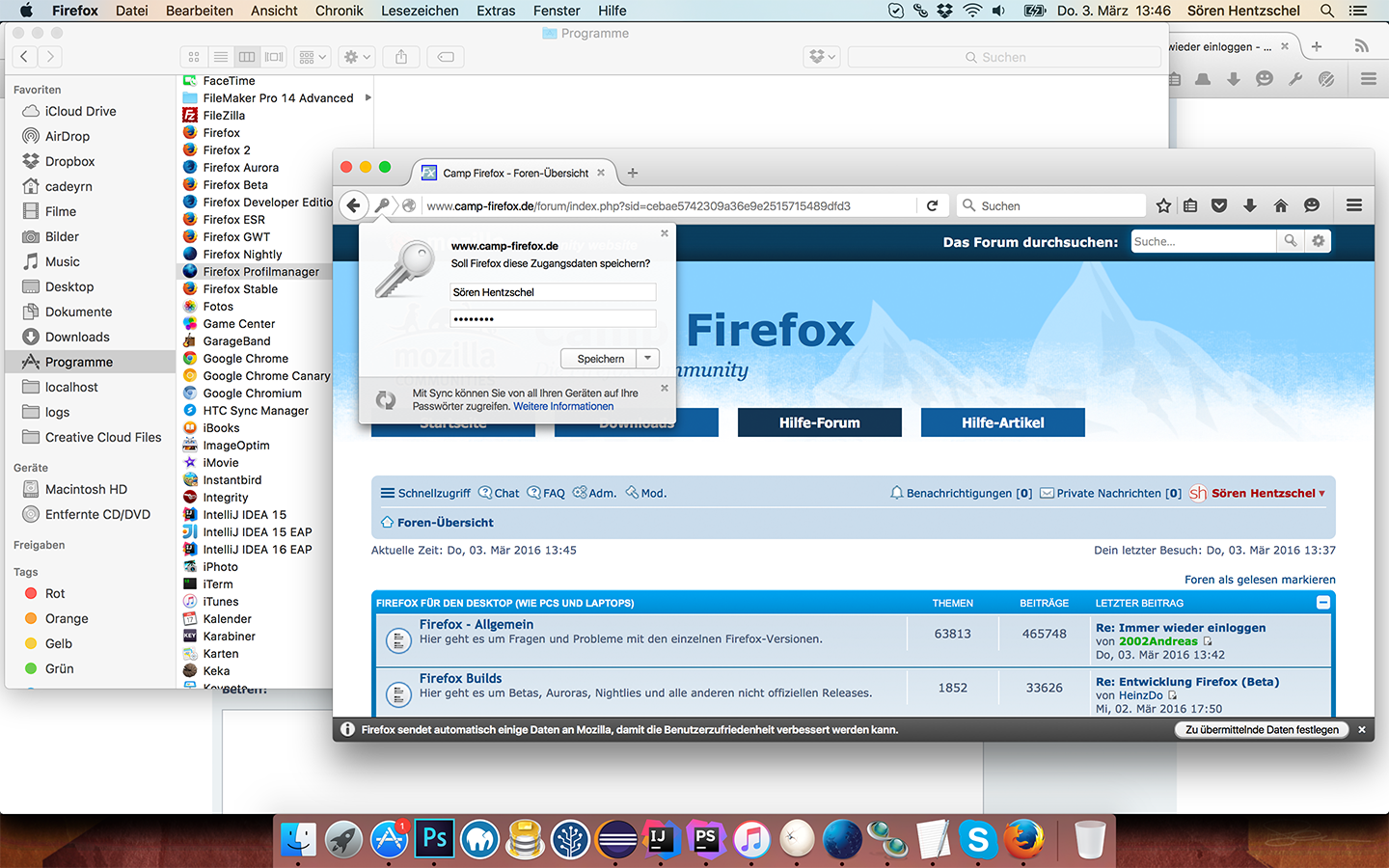Open the Schnellzugriff quick links menu
This screenshot has height=868, width=1389.
point(425,493)
